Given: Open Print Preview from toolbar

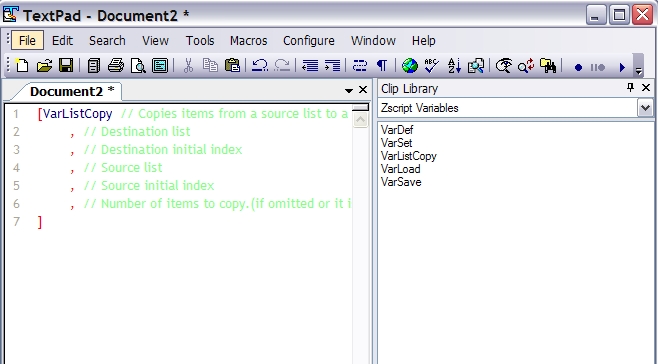Looking at the screenshot, I should (138, 66).
